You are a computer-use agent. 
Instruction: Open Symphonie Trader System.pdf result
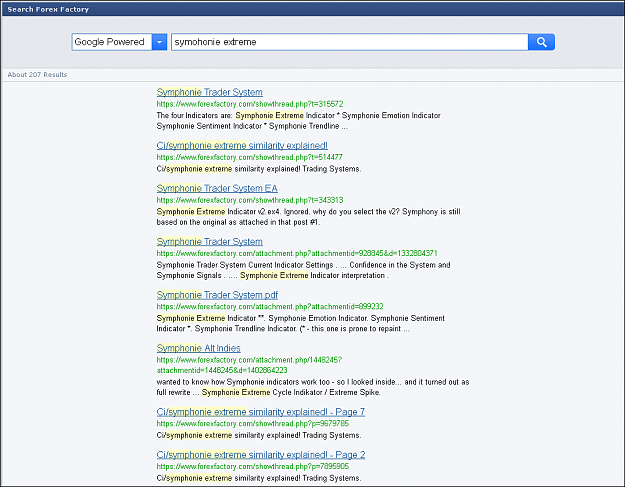tap(217, 295)
